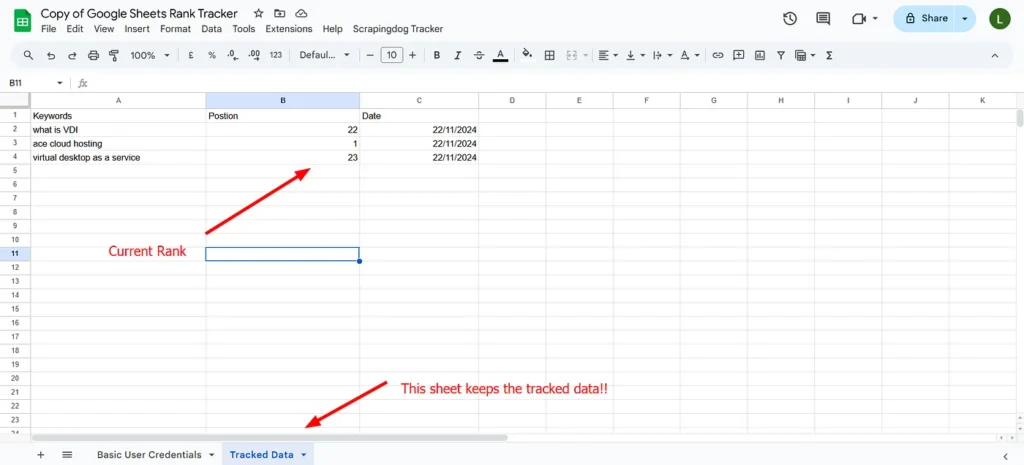Insert a chart
This screenshot has height=465, width=1024.
tap(760, 56)
